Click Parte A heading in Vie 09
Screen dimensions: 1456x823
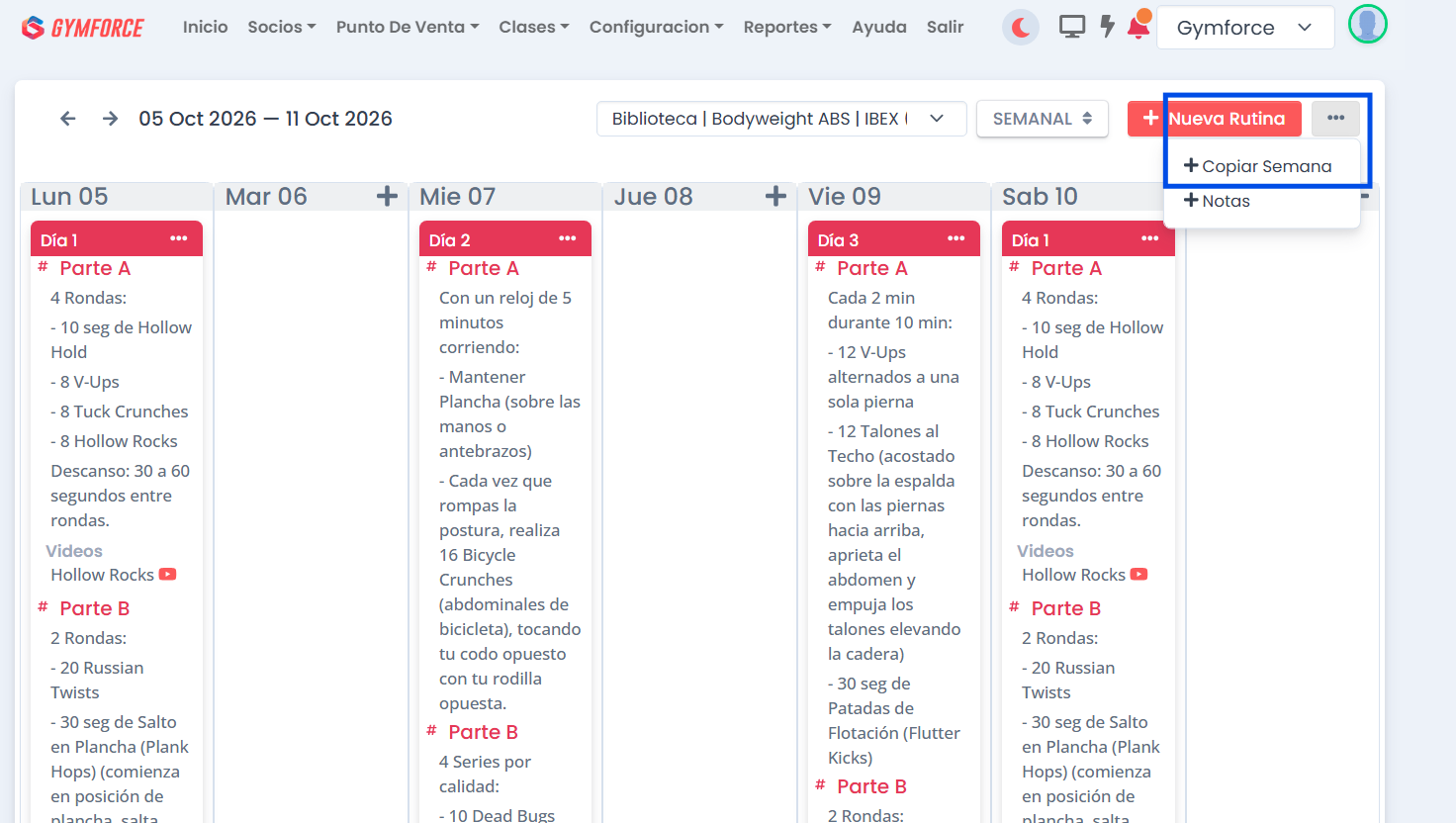coord(872,268)
